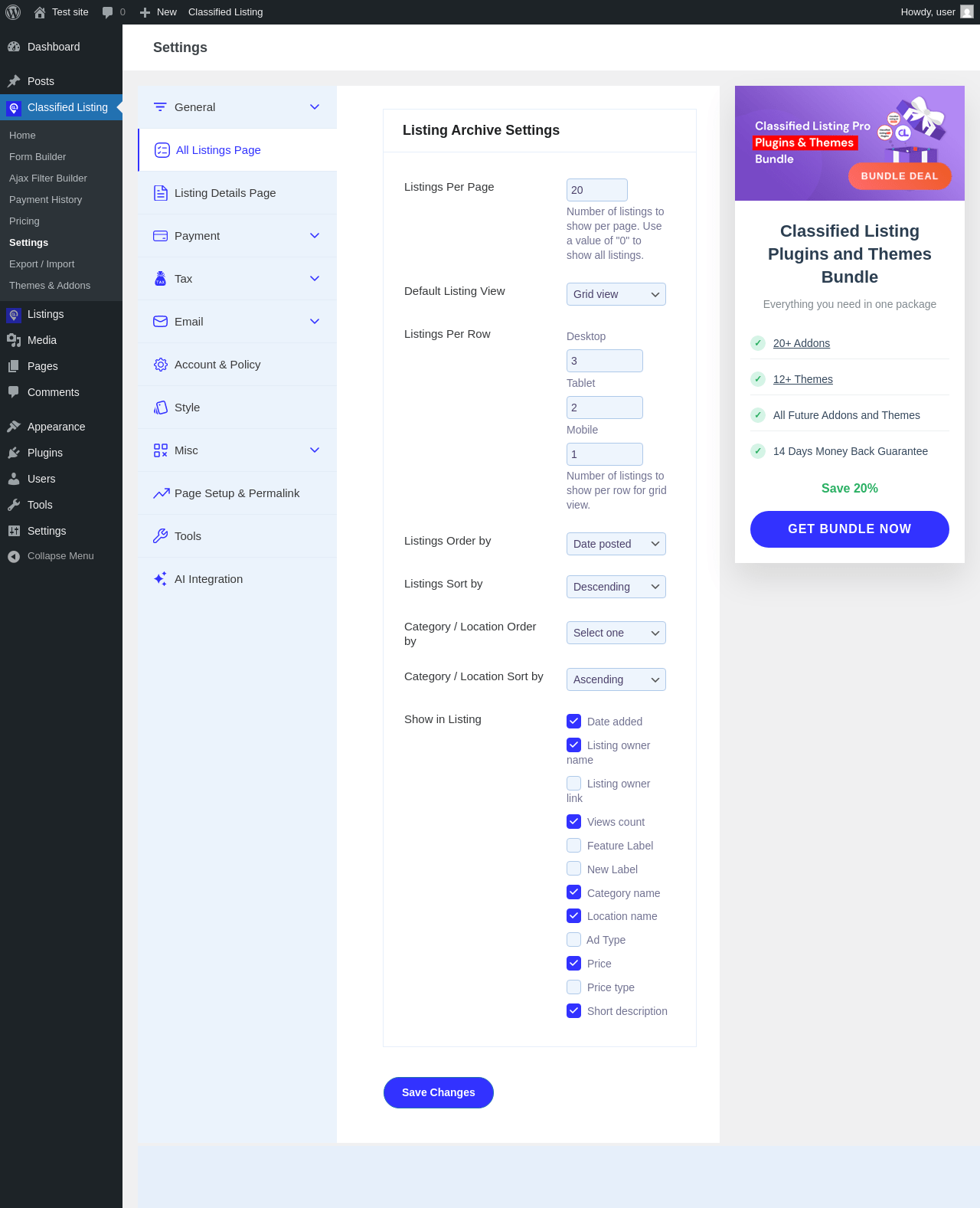Viewport: 980px width, 1208px height.
Task: Click the Appearance paintbrush icon
Action: pos(14,427)
